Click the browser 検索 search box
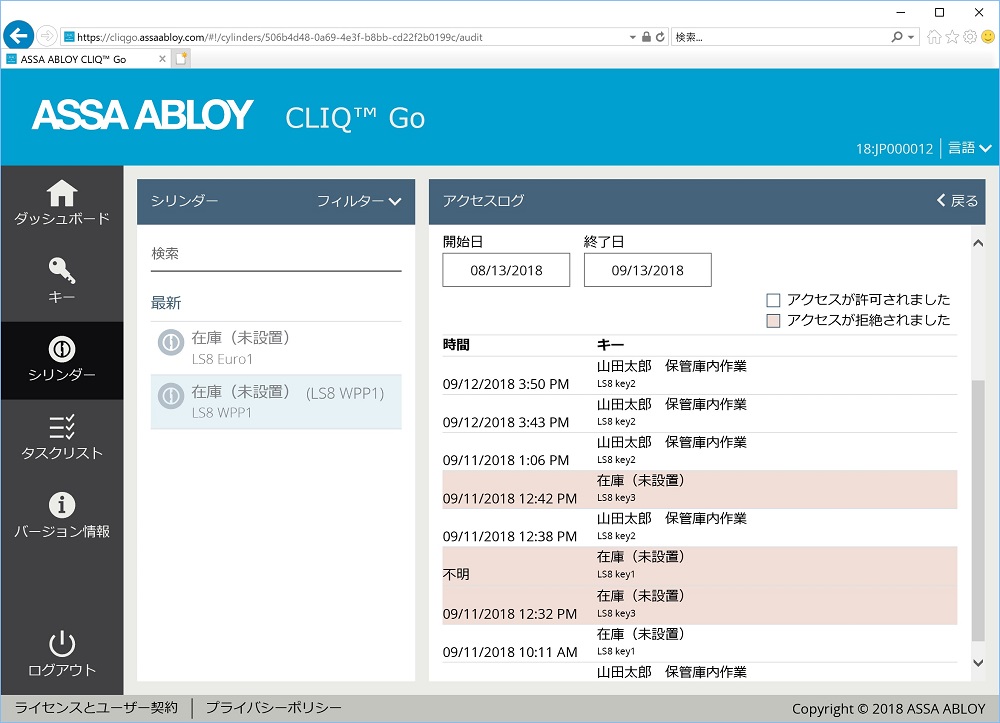Image resolution: width=1000 pixels, height=723 pixels. [779, 37]
